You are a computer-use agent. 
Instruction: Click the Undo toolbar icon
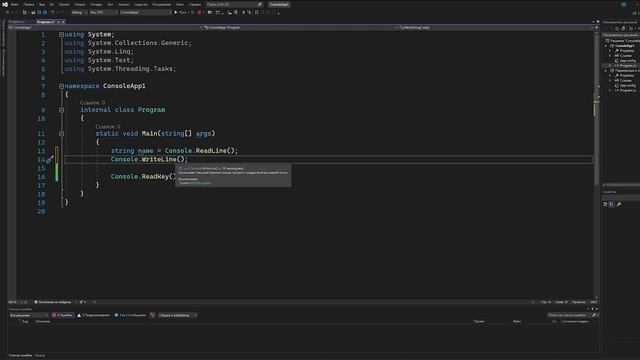coord(52,13)
